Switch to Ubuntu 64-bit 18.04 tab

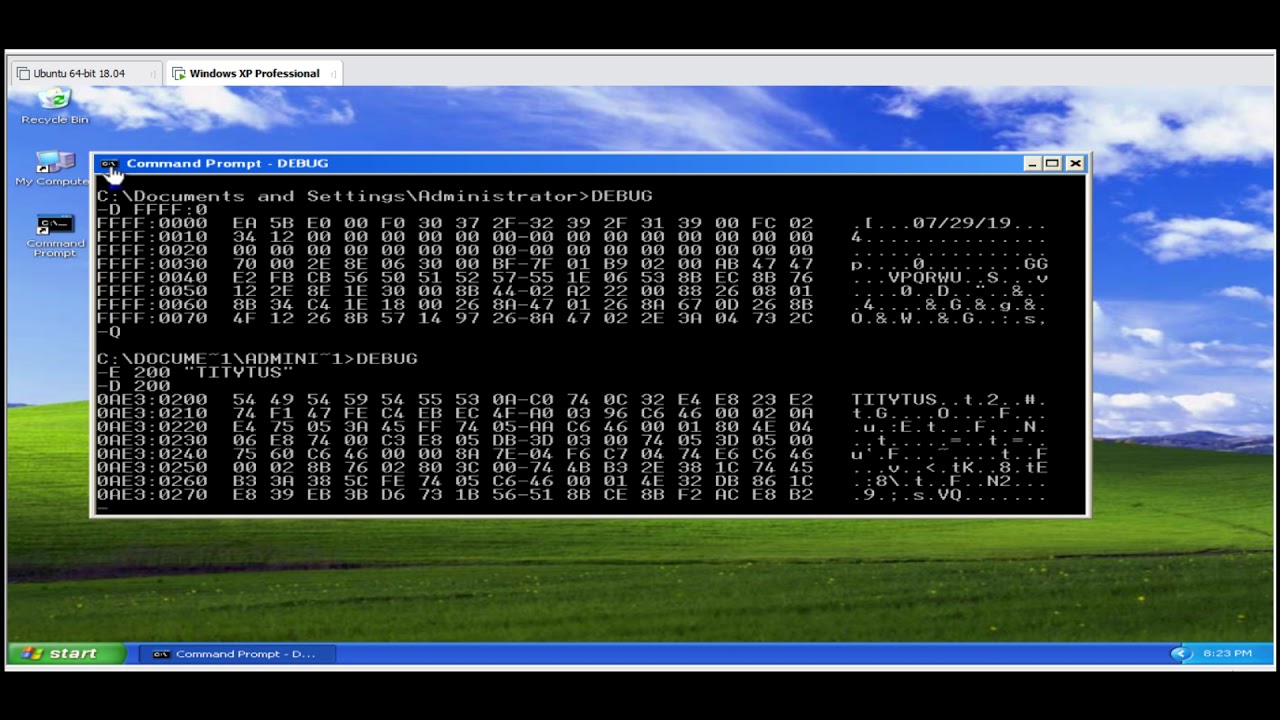79,73
